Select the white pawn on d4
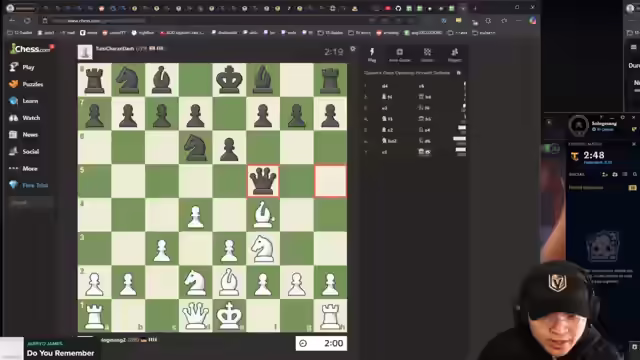 pyautogui.click(x=196, y=215)
